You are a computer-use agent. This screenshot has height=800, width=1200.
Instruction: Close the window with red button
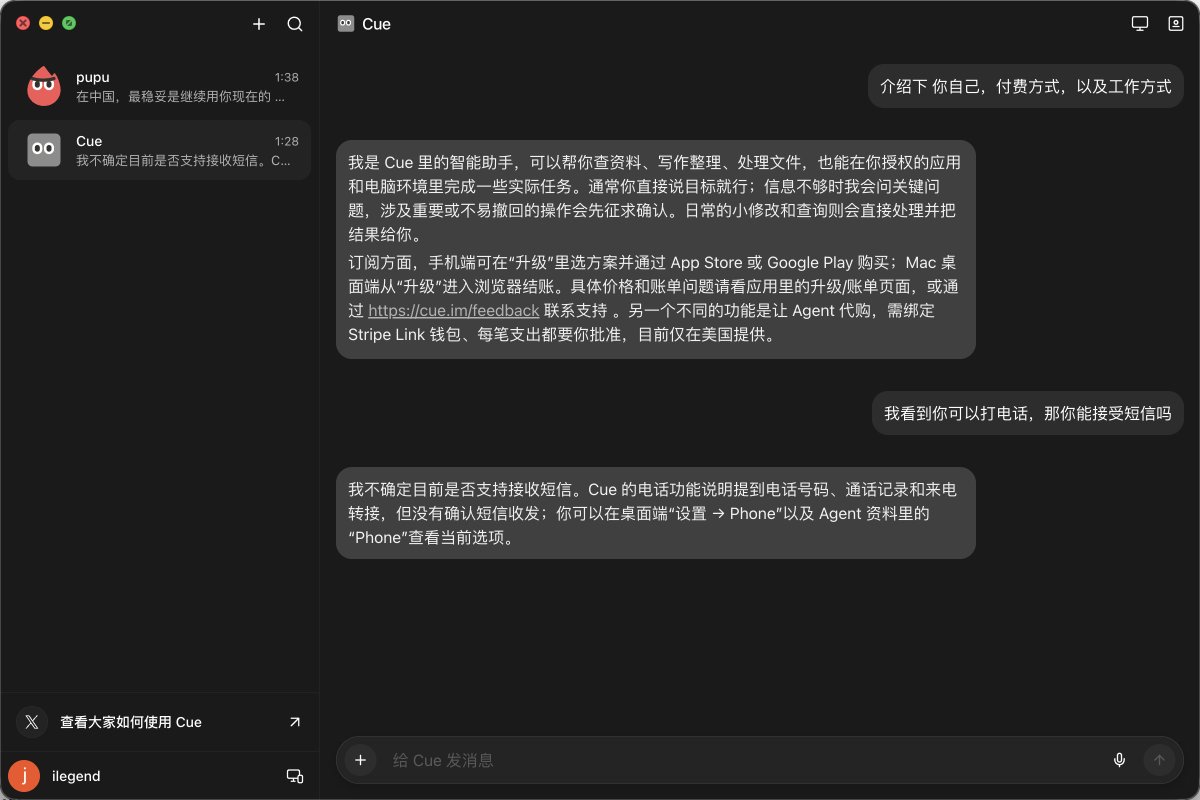pyautogui.click(x=23, y=23)
